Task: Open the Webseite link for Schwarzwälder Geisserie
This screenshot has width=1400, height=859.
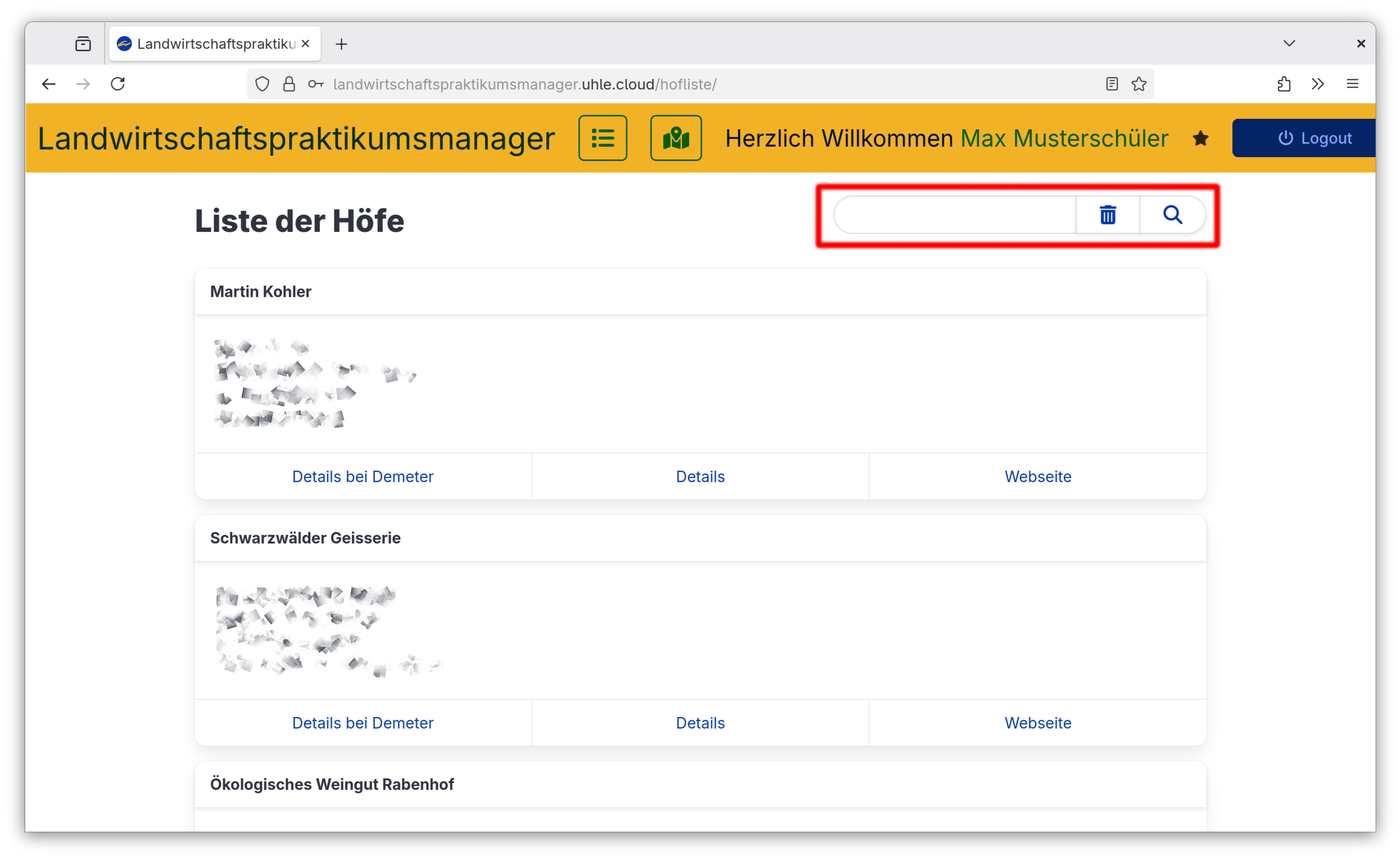Action: tap(1037, 722)
